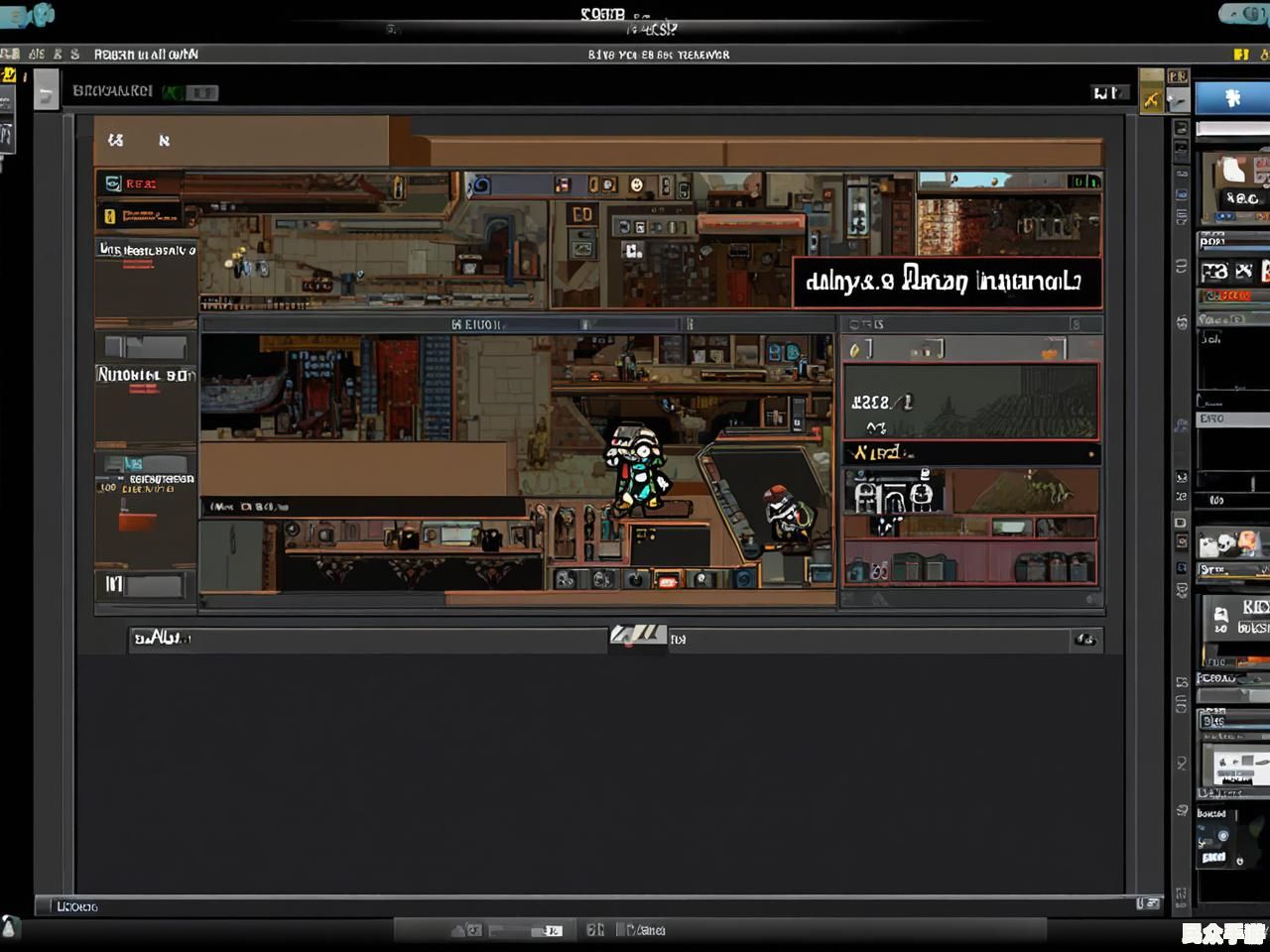Expand the yellow-marked row in right game panel
This screenshot has height=952, width=1270.
[970, 453]
